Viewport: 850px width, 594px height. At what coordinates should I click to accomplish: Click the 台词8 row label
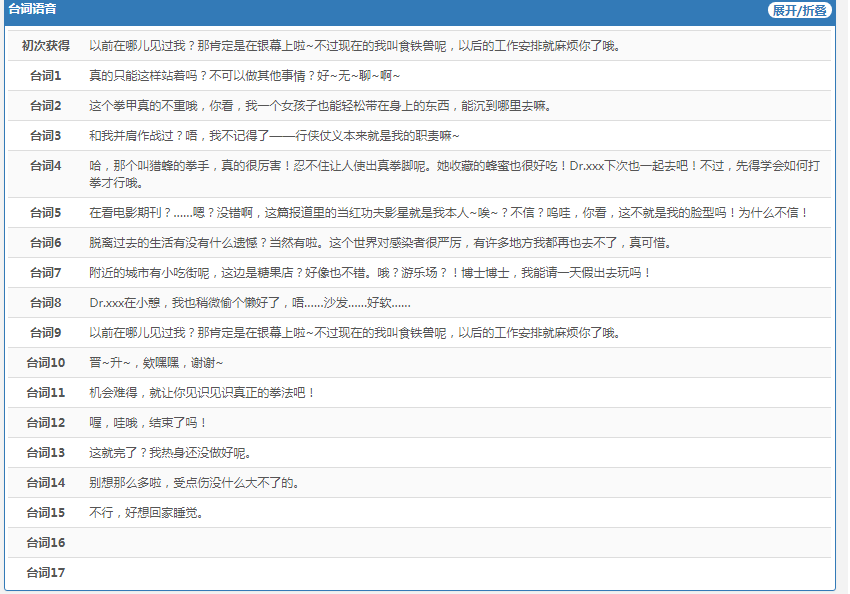tap(45, 303)
